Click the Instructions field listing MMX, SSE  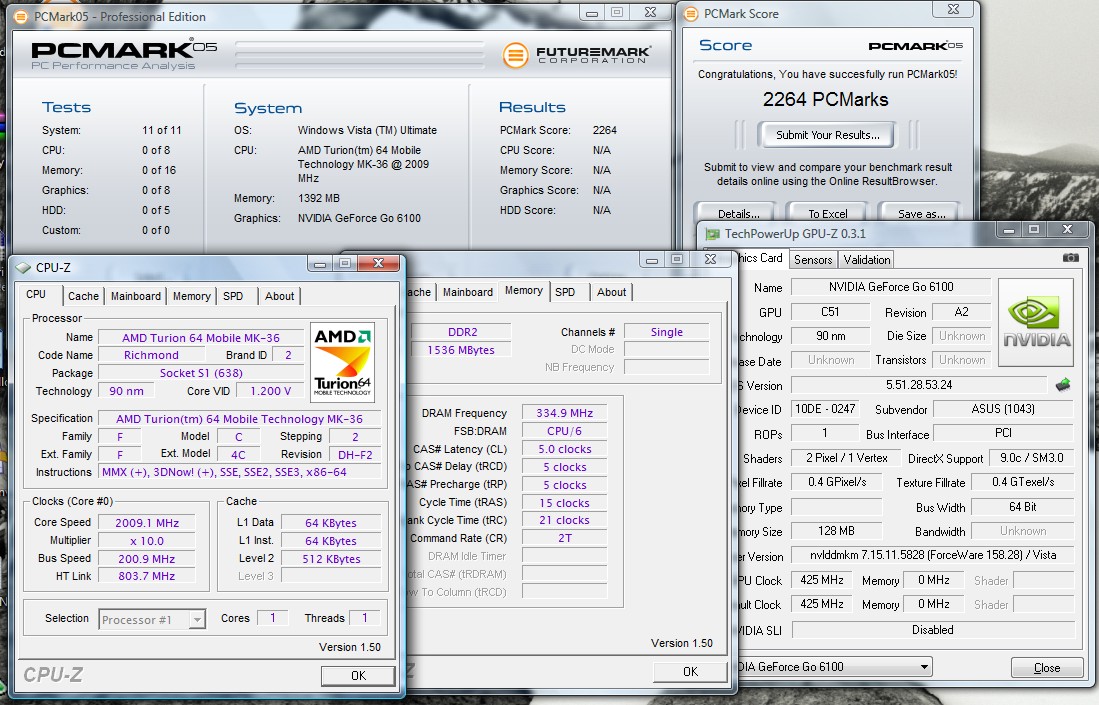click(239, 472)
